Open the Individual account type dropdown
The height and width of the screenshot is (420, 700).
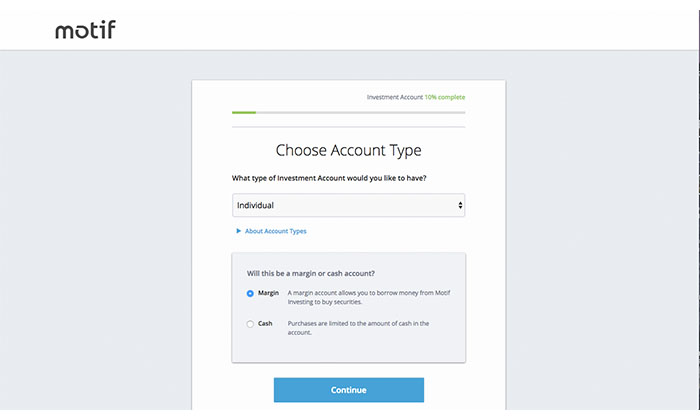348,205
